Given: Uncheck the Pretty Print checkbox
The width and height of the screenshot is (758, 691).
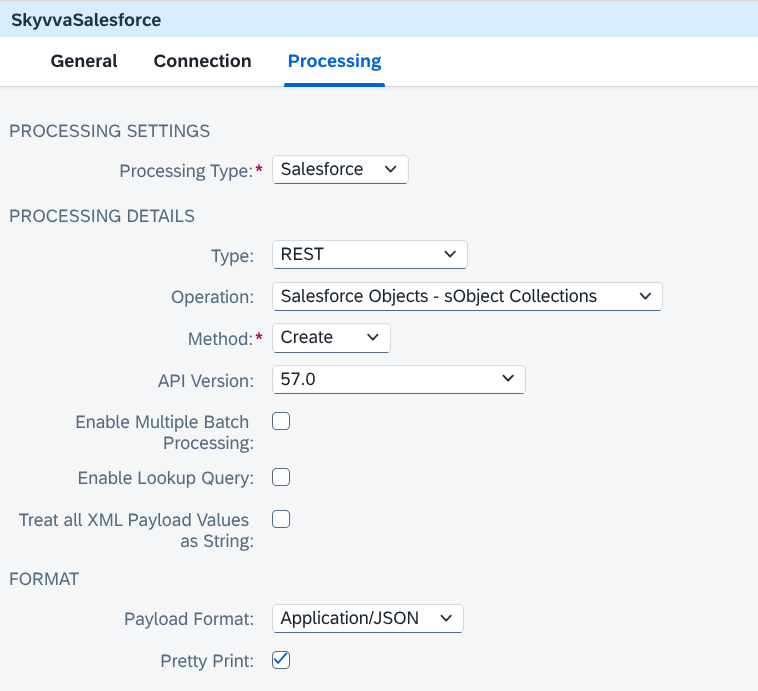Looking at the screenshot, I should coord(281,660).
